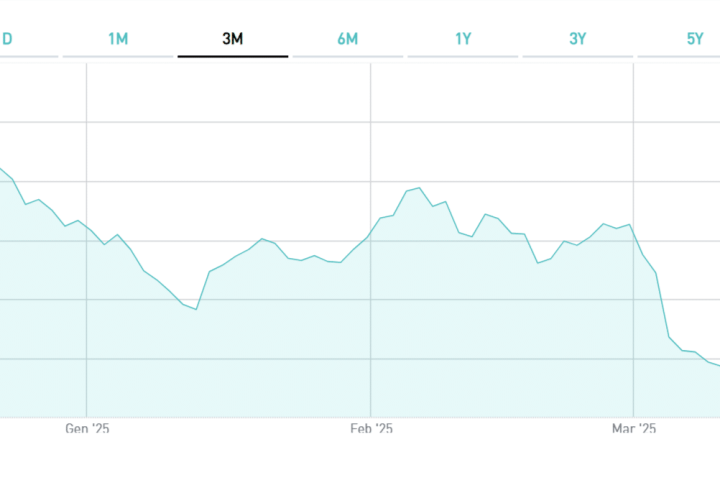Viewport: 720px width, 480px height.
Task: Click the line's starting point at left edge
Action: (x=1, y=169)
